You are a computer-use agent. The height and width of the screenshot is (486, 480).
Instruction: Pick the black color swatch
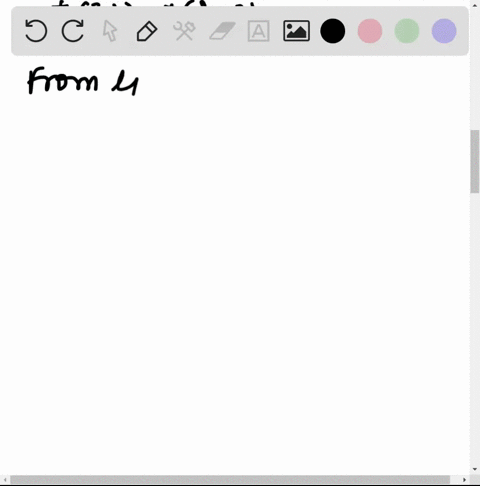(x=333, y=31)
